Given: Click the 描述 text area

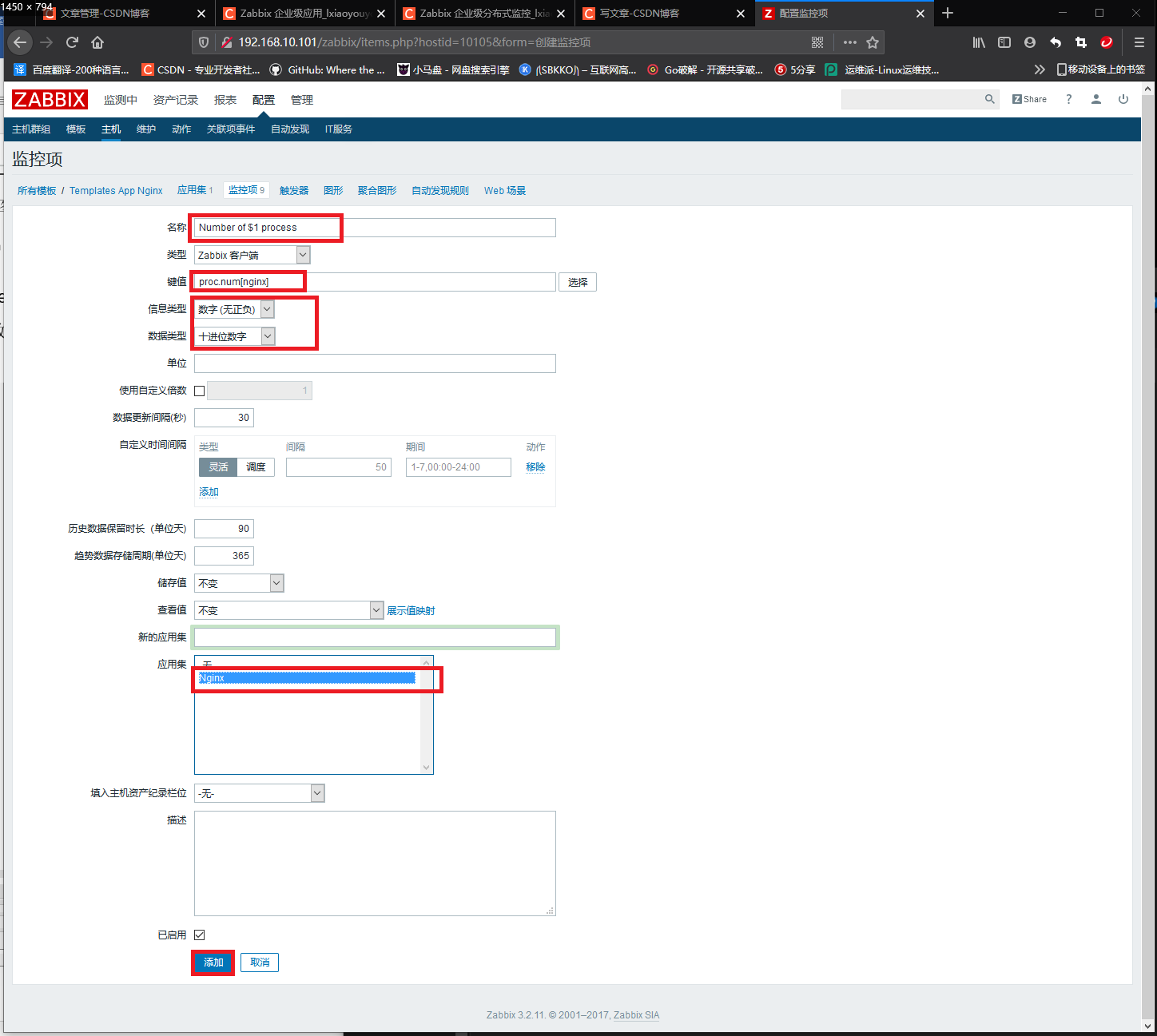Looking at the screenshot, I should [375, 863].
